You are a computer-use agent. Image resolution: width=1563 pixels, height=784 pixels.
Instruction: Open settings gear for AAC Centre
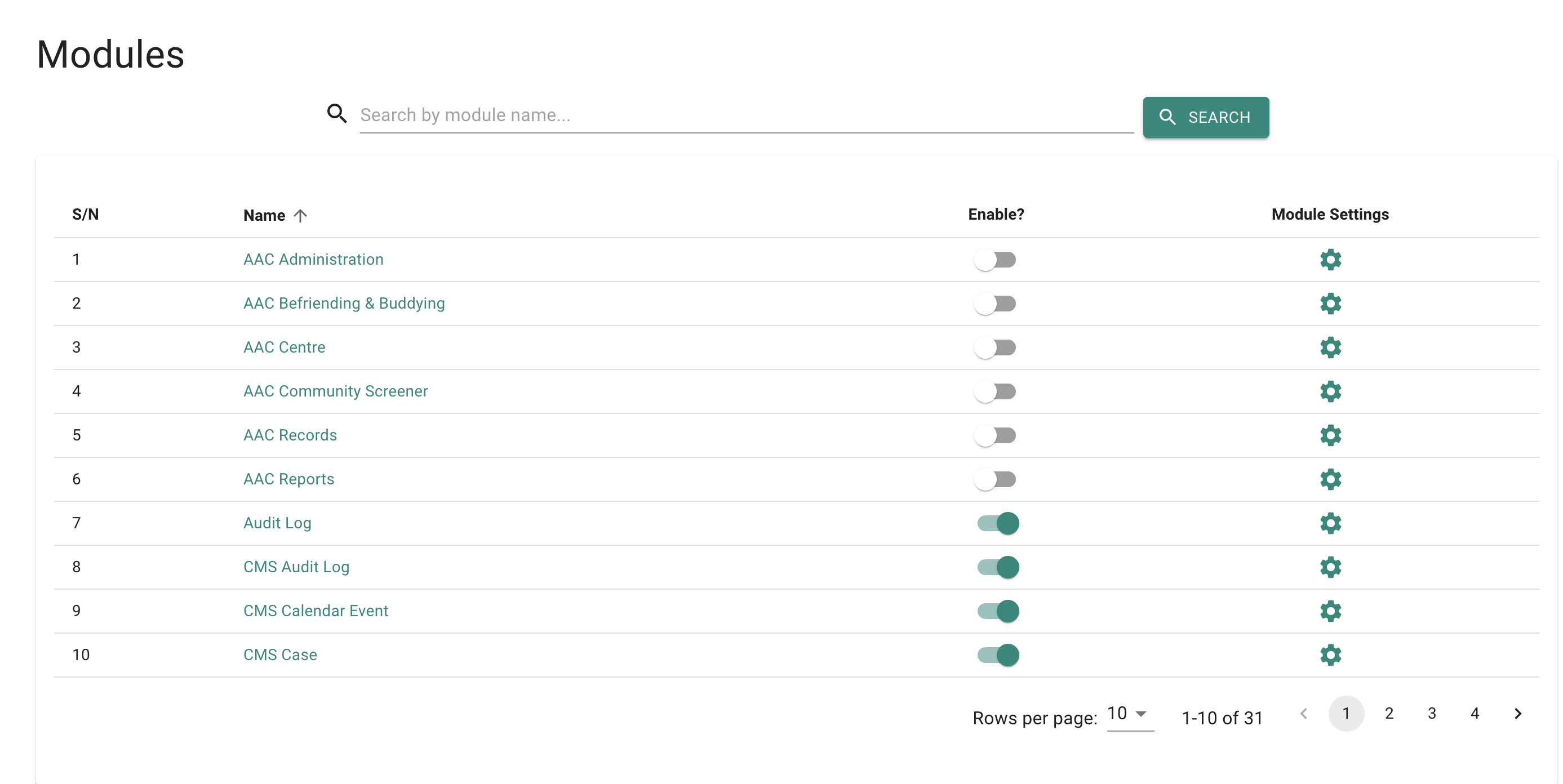tap(1330, 348)
